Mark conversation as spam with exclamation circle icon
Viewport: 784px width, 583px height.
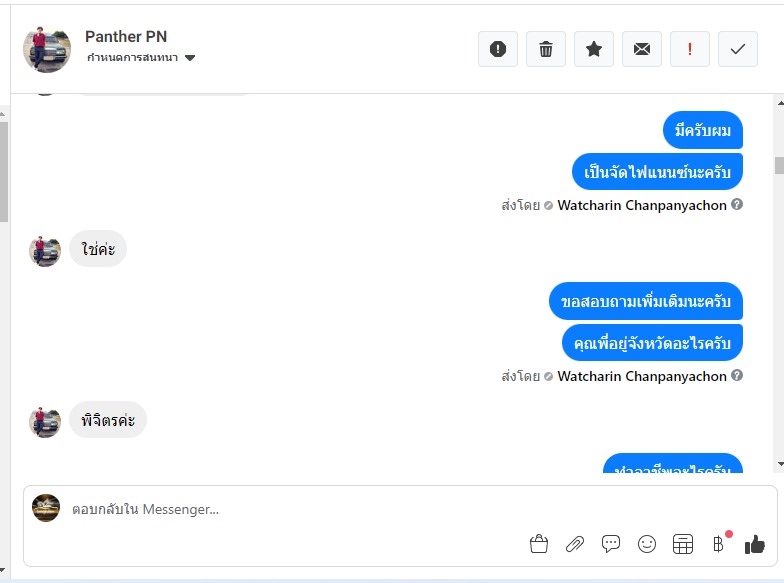[498, 49]
